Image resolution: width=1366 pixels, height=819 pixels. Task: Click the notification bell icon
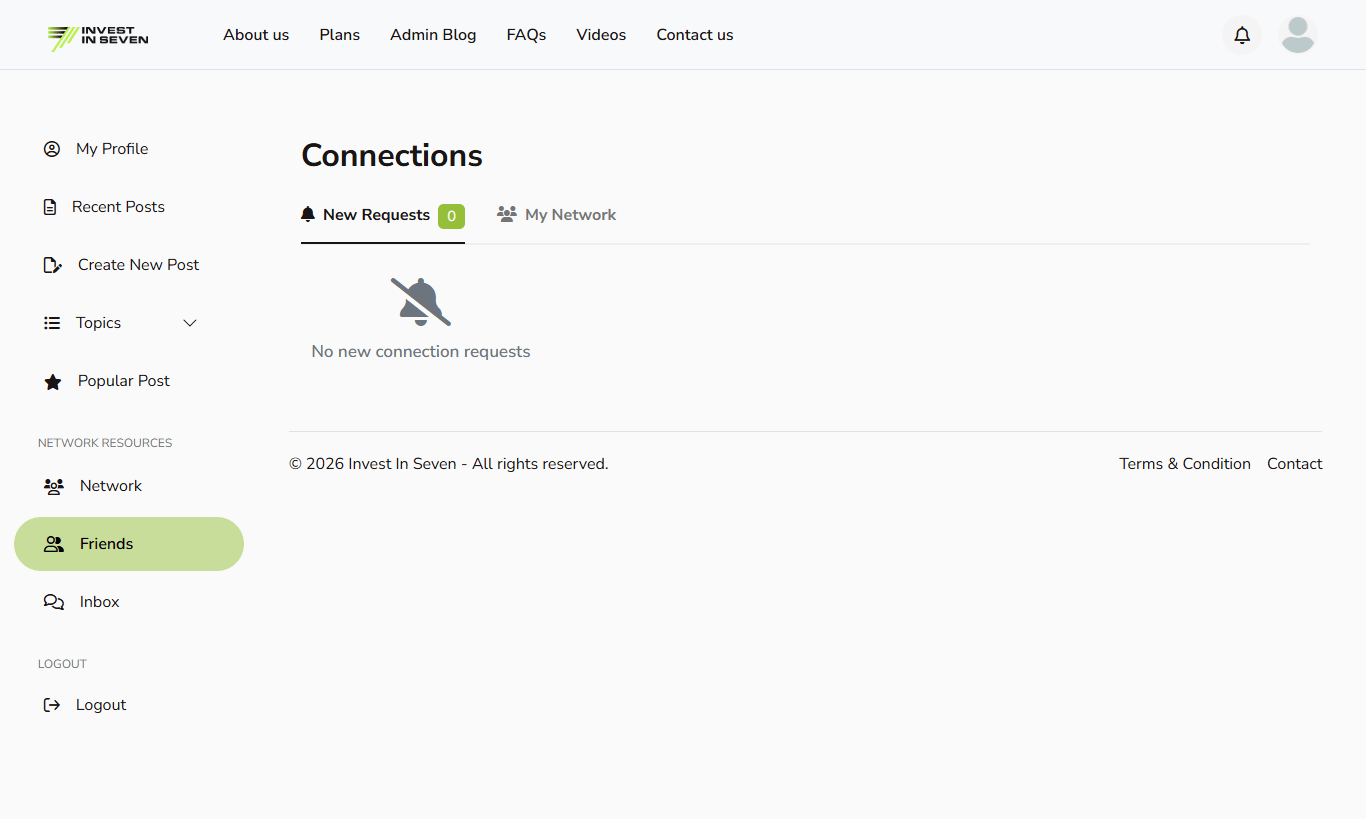click(x=1241, y=35)
